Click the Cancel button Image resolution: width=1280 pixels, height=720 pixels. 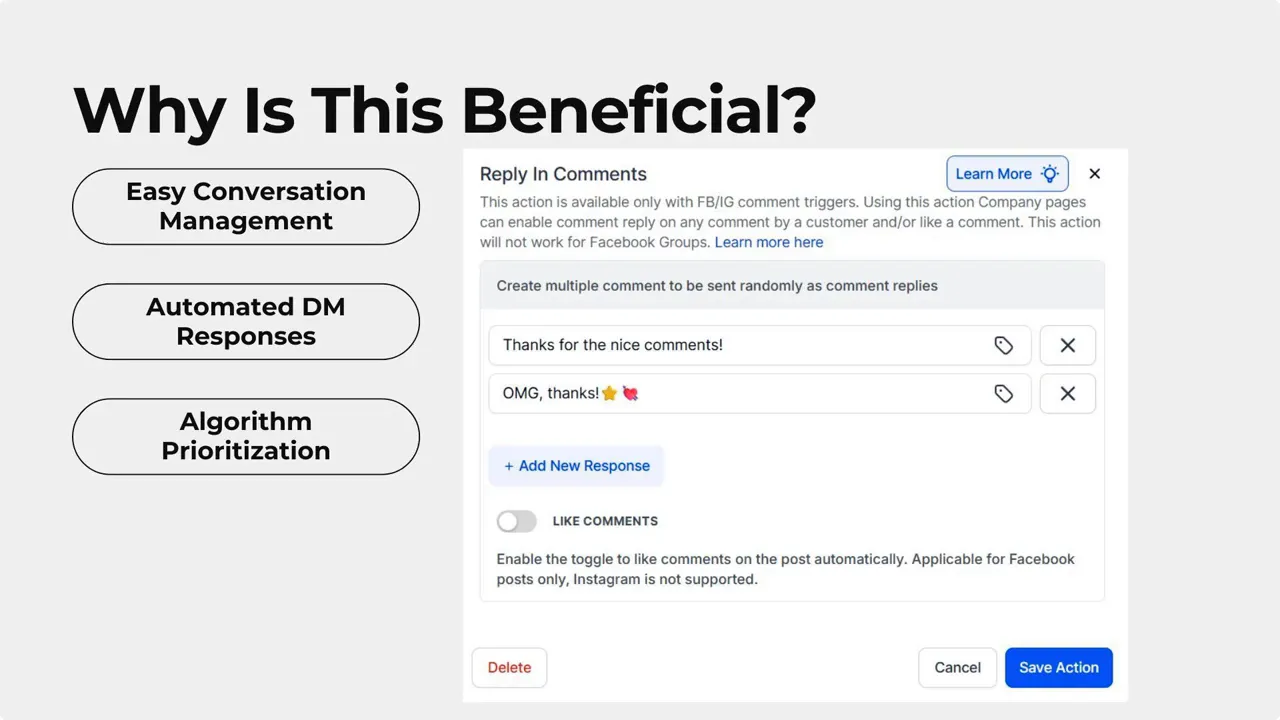point(957,667)
